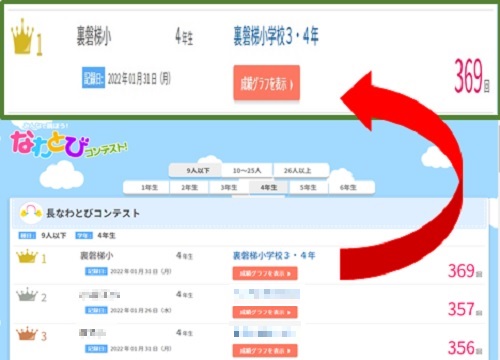Show score graph for the rank 2 entry
This screenshot has width=500, height=360.
tap(265, 312)
